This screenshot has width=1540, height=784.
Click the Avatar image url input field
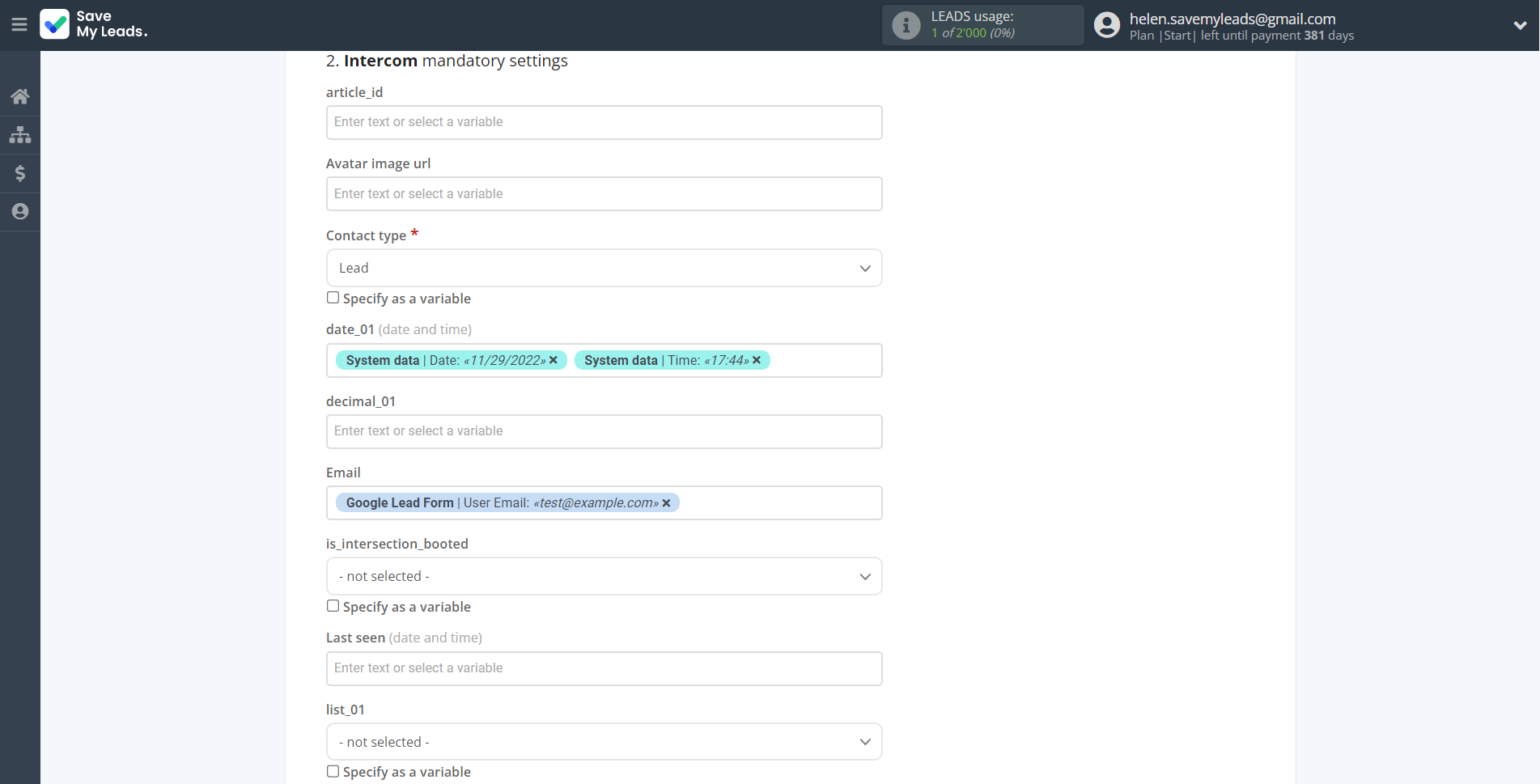604,194
